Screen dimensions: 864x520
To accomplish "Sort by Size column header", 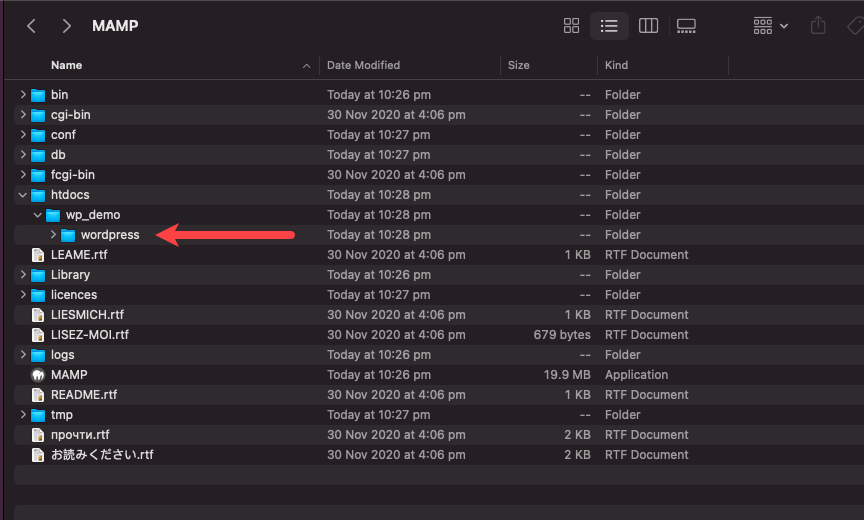I will coord(519,65).
